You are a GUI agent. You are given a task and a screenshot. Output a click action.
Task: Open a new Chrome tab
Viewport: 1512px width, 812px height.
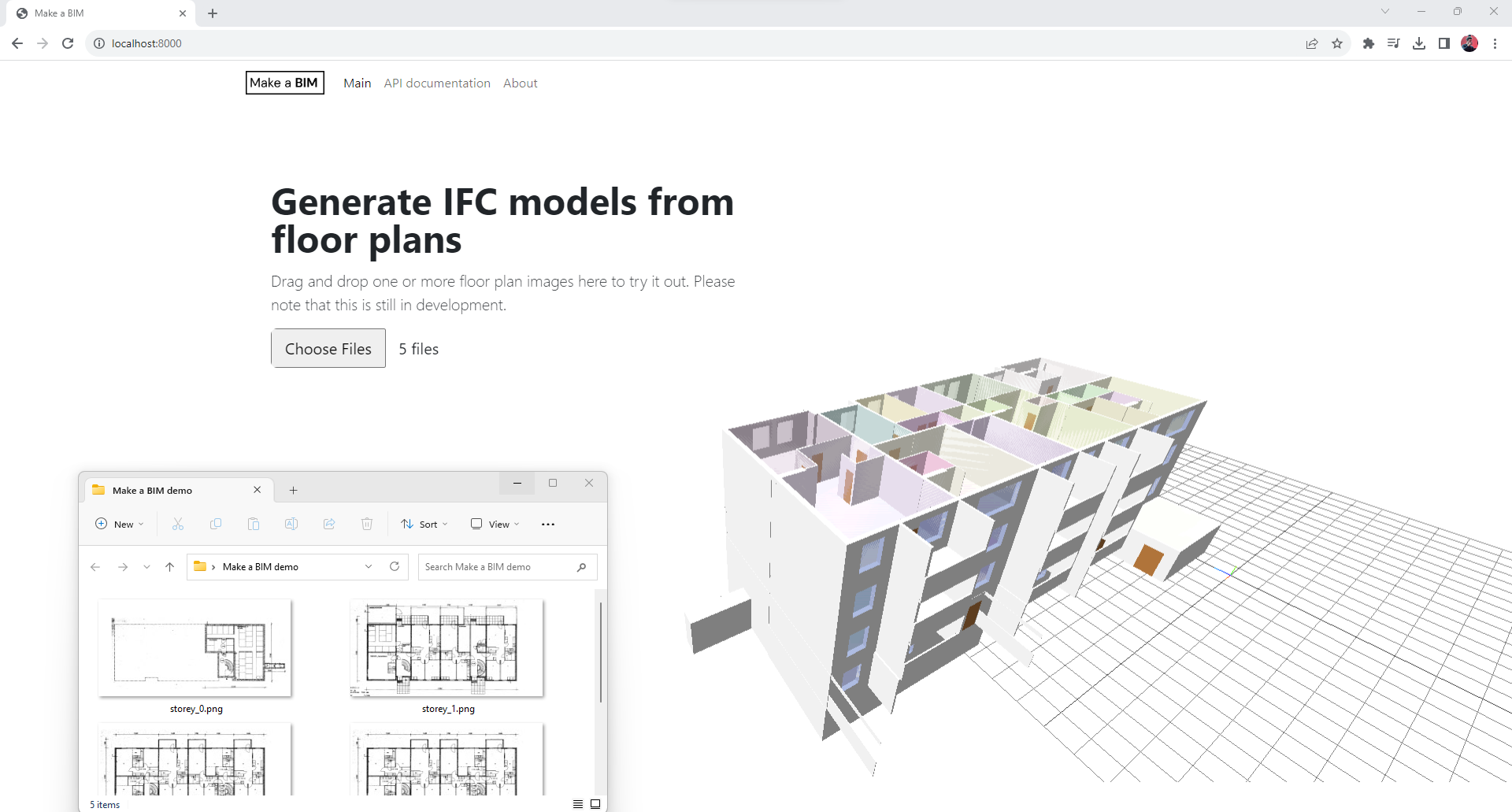click(x=213, y=13)
